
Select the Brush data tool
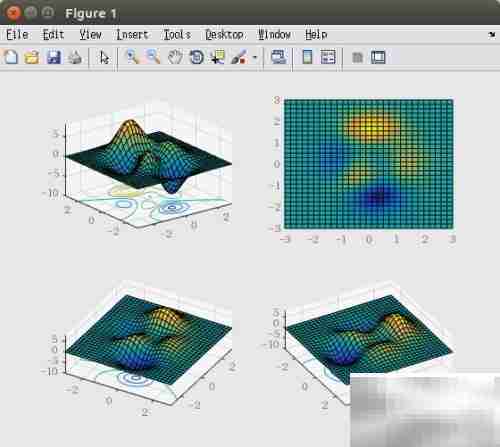(239, 57)
